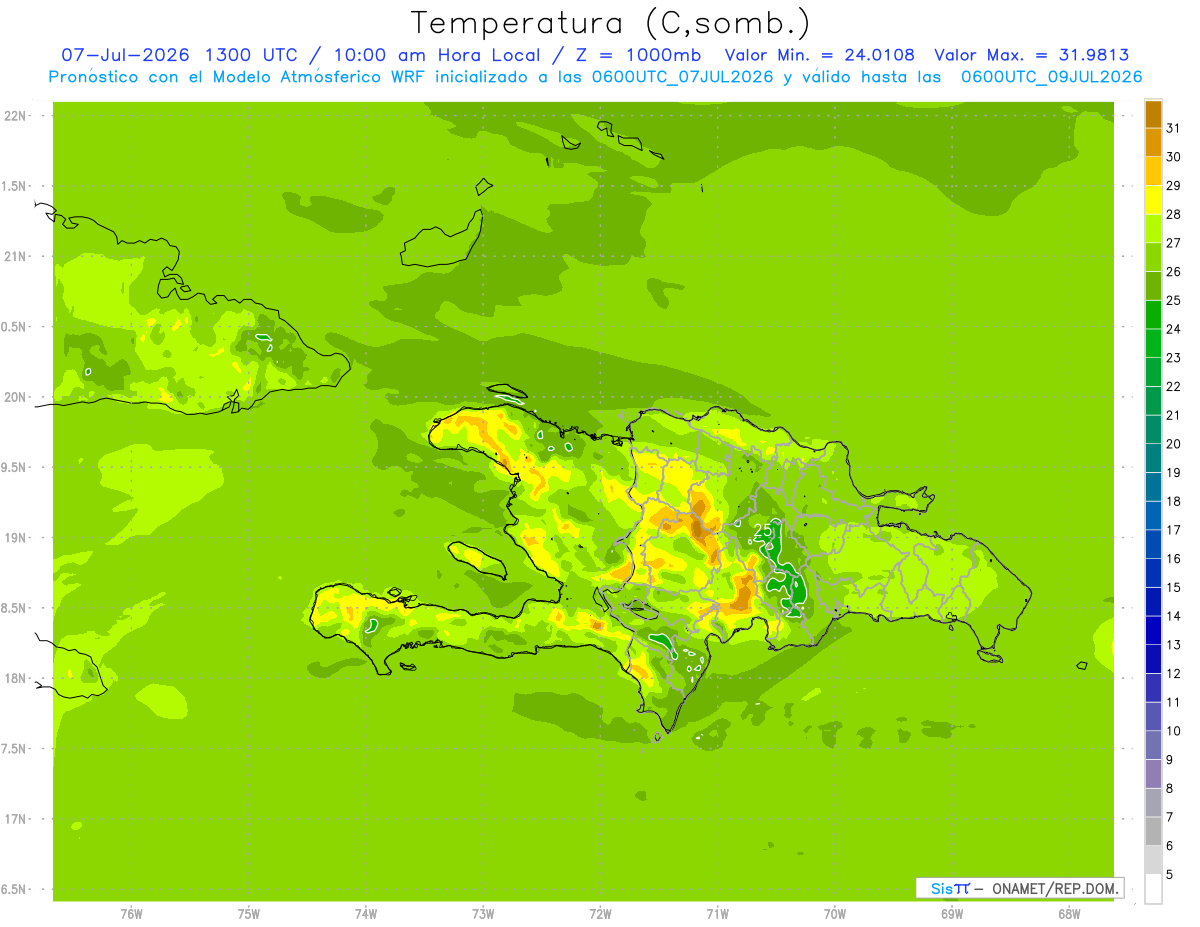Click the '74W' longitude label
This screenshot has height=927, width=1200.
pos(366,914)
